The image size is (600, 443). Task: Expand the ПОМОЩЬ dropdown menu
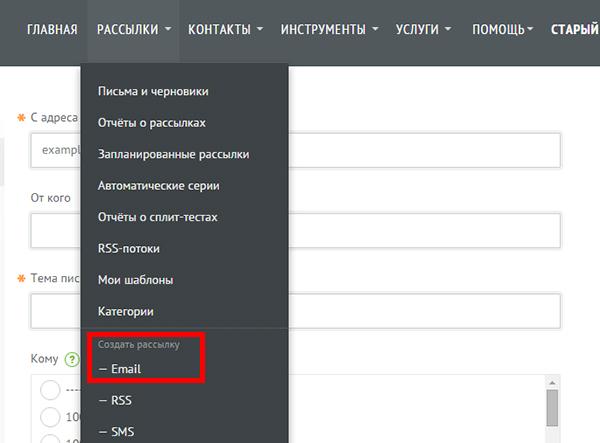(502, 29)
